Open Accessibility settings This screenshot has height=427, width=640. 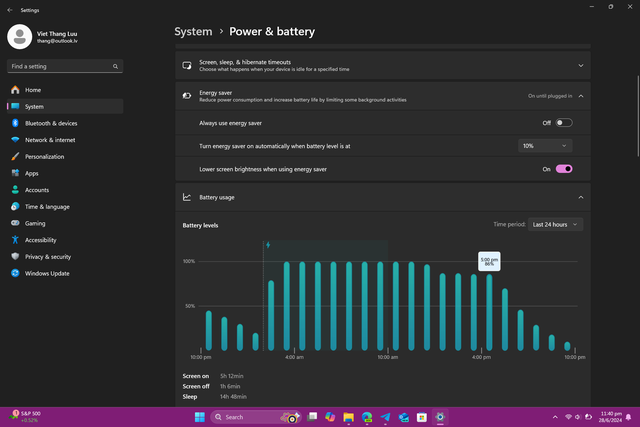pyautogui.click(x=41, y=240)
